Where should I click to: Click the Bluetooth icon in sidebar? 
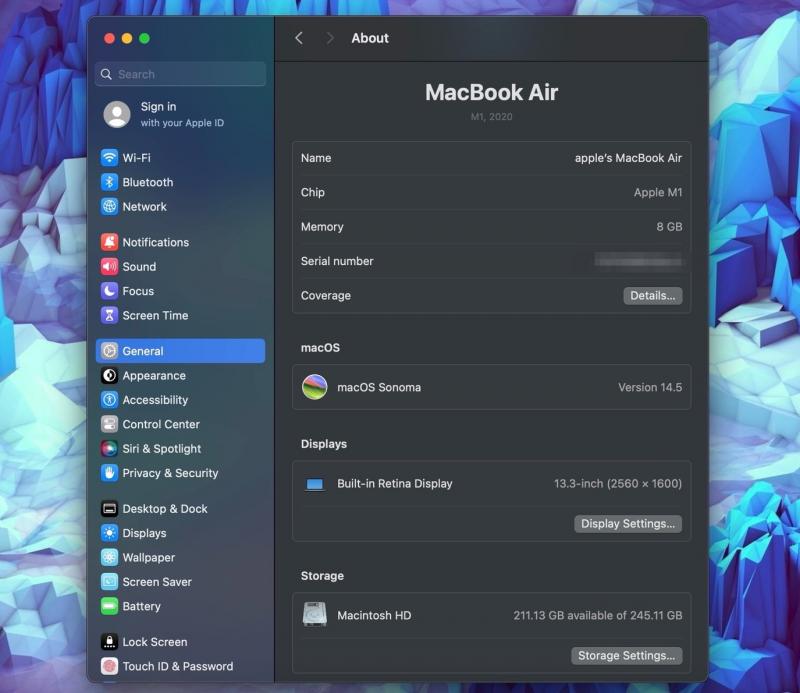[109, 182]
